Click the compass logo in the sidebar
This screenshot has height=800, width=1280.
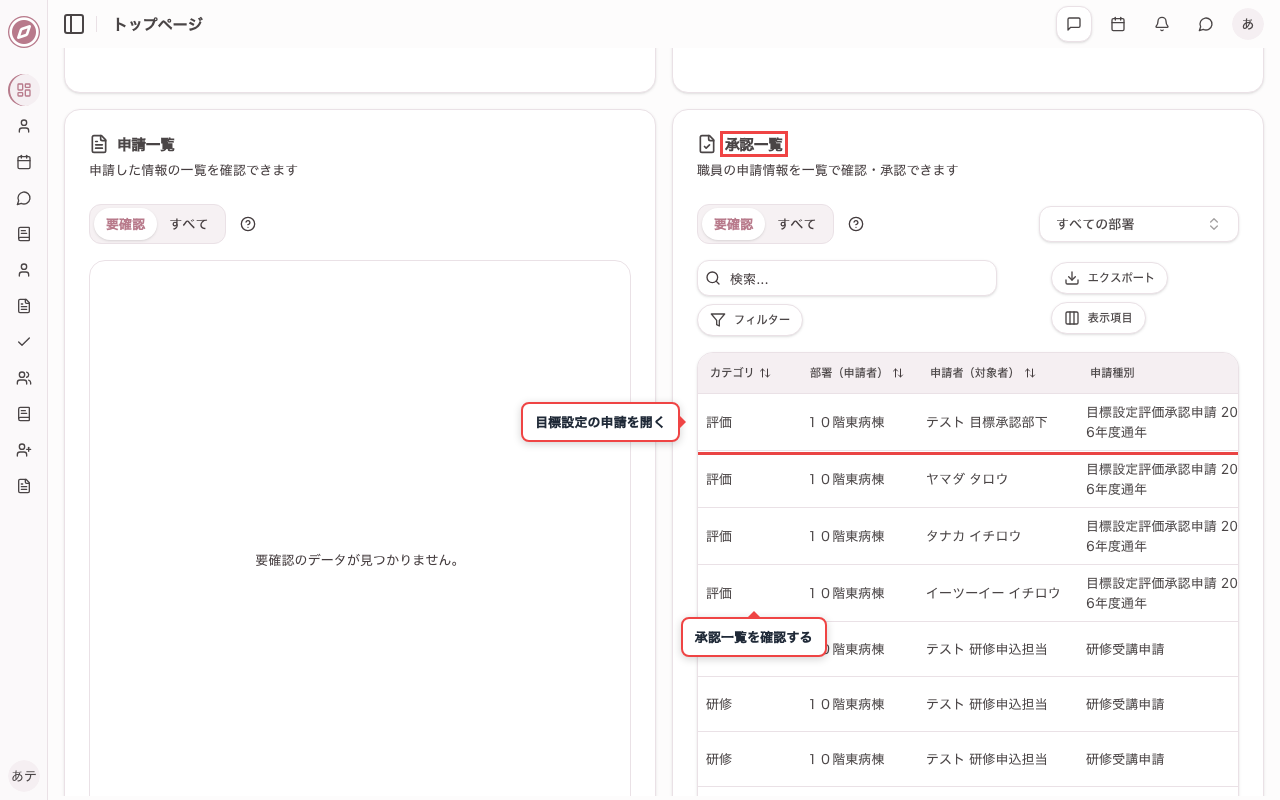pos(24,32)
